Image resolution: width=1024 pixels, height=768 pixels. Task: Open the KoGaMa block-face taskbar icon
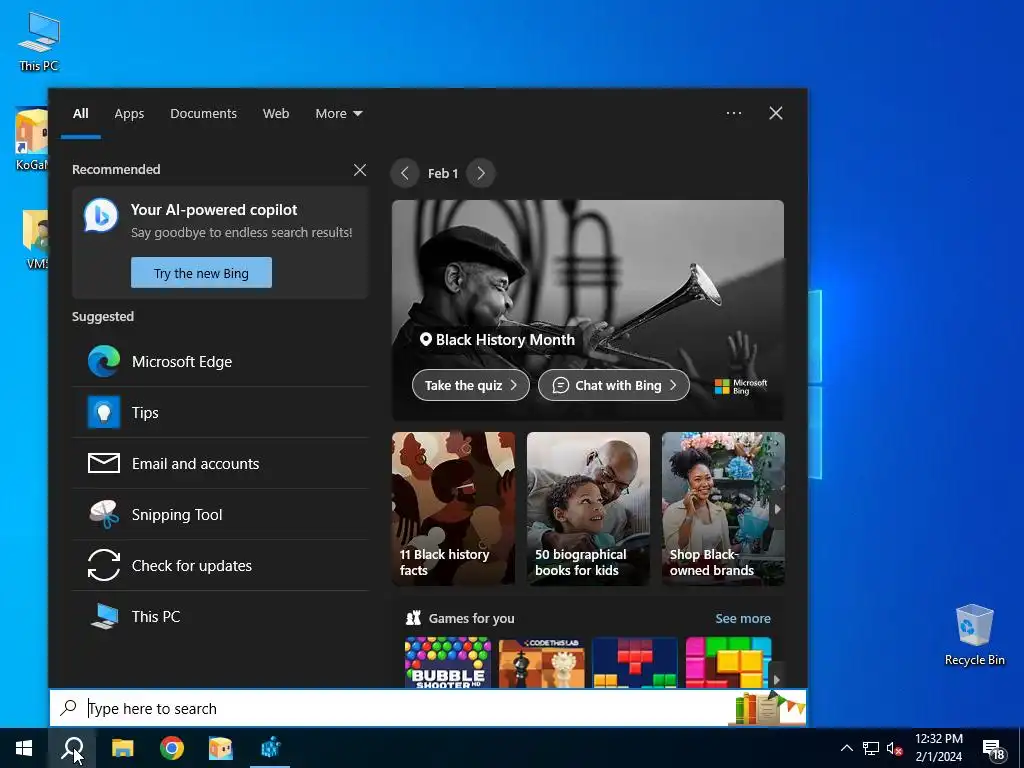(221, 748)
